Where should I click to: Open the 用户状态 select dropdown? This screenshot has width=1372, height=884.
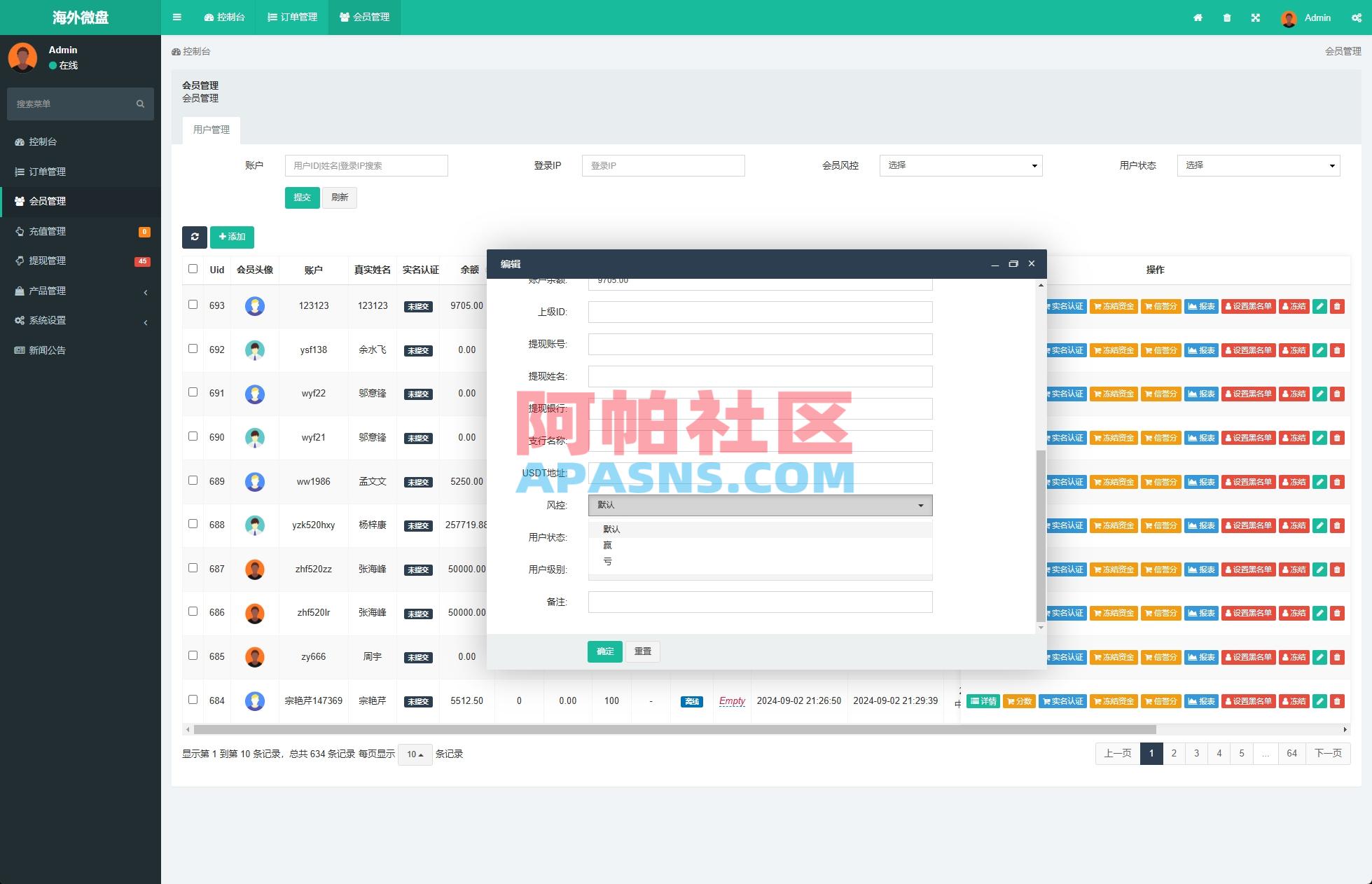pyautogui.click(x=1259, y=165)
